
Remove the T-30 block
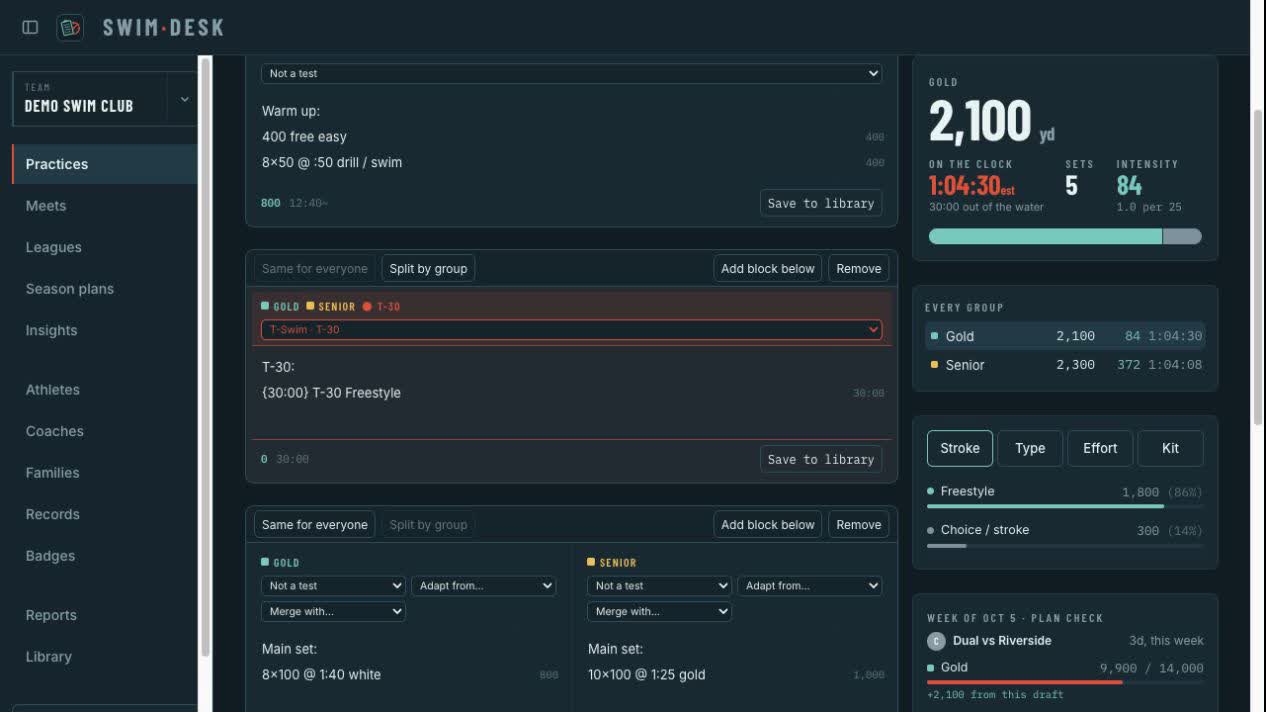point(859,268)
